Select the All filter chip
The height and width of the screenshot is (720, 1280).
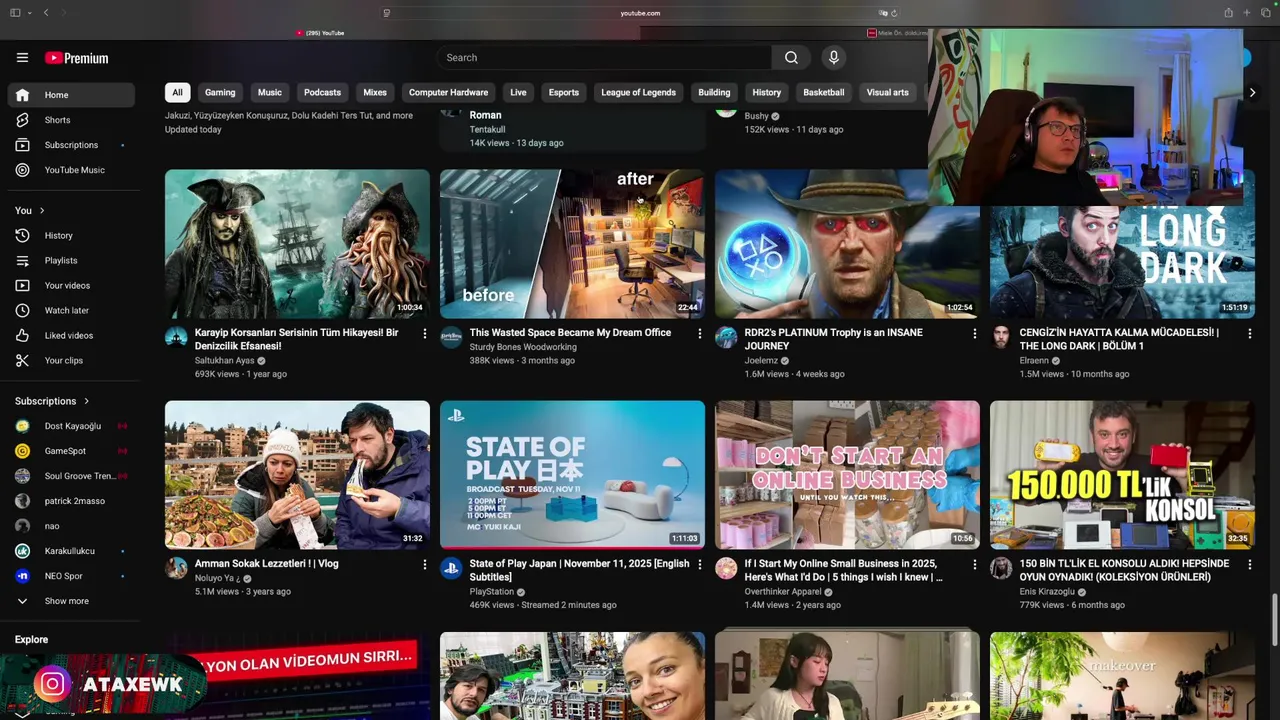177,93
